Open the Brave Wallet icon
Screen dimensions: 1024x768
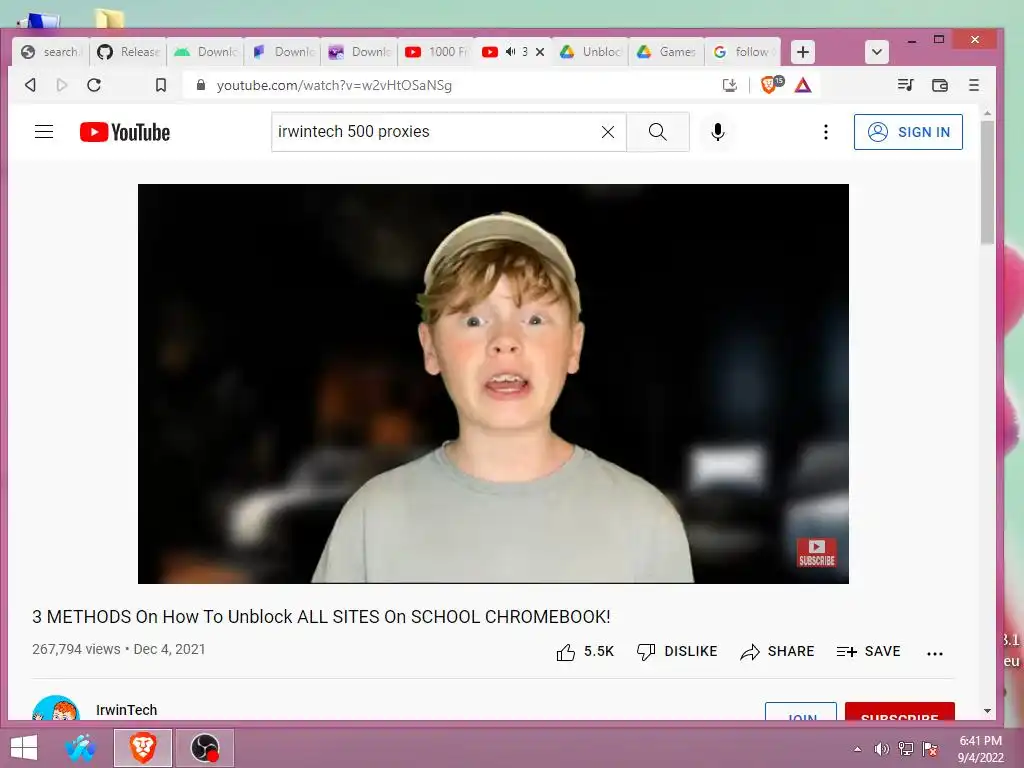coord(940,85)
